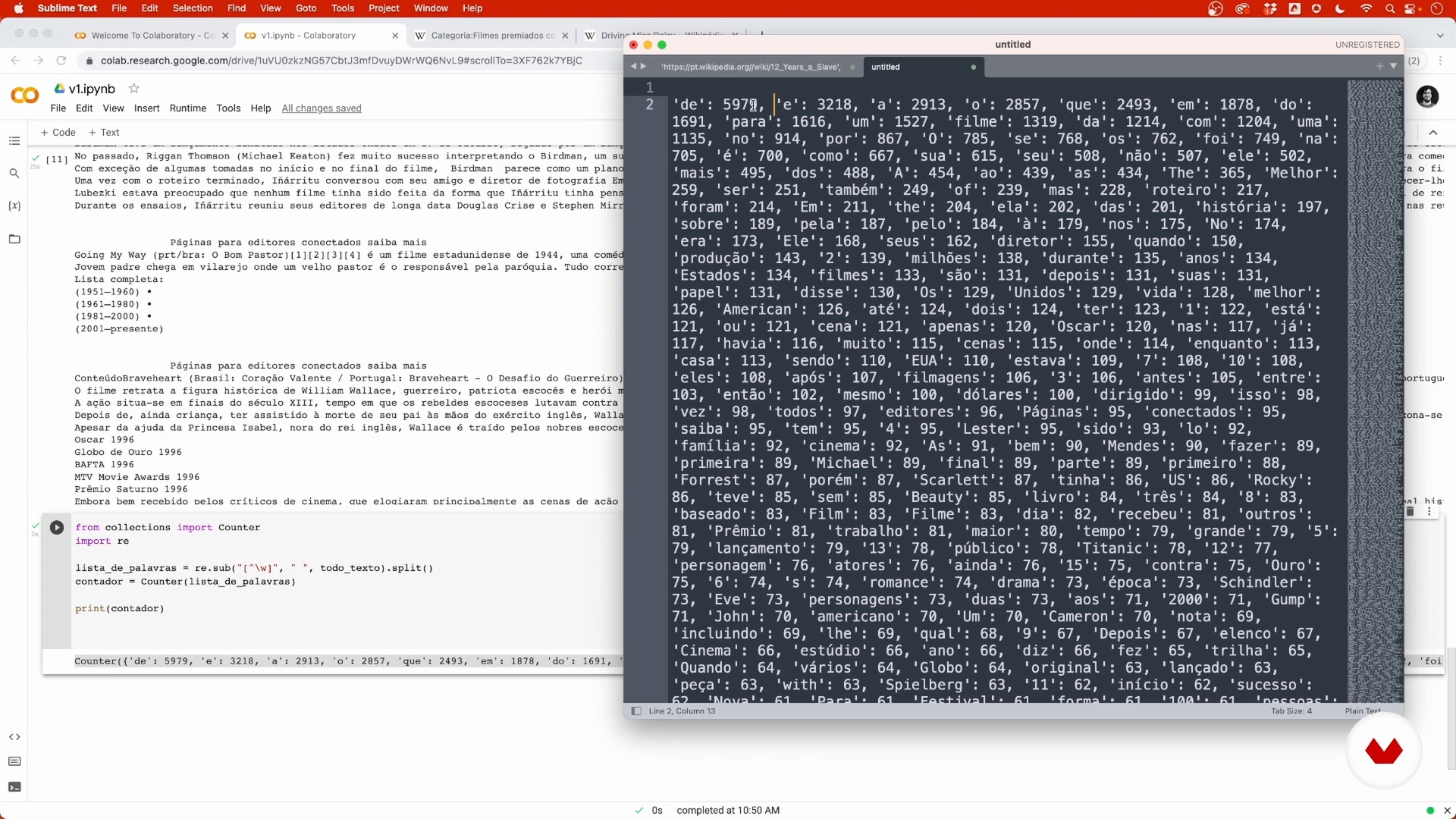Screen dimensions: 1456x819
Task: Open the Colab account avatar
Action: pos(1428,96)
